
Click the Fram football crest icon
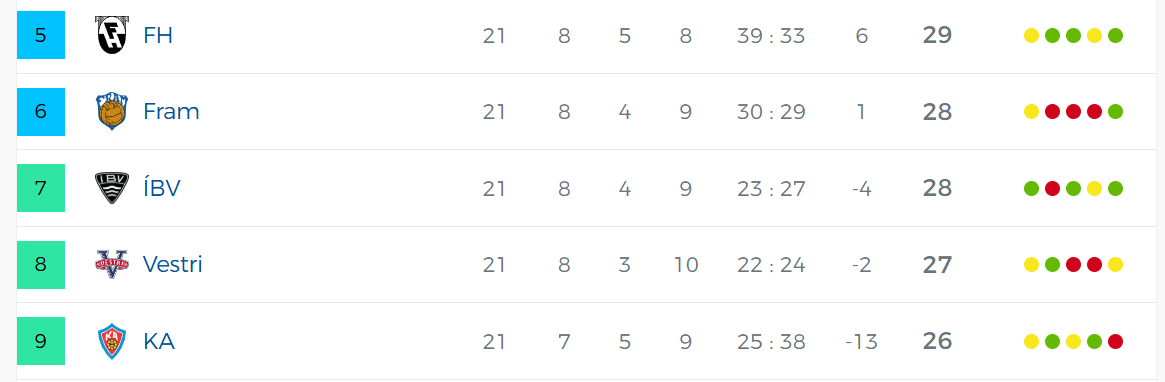(x=112, y=111)
